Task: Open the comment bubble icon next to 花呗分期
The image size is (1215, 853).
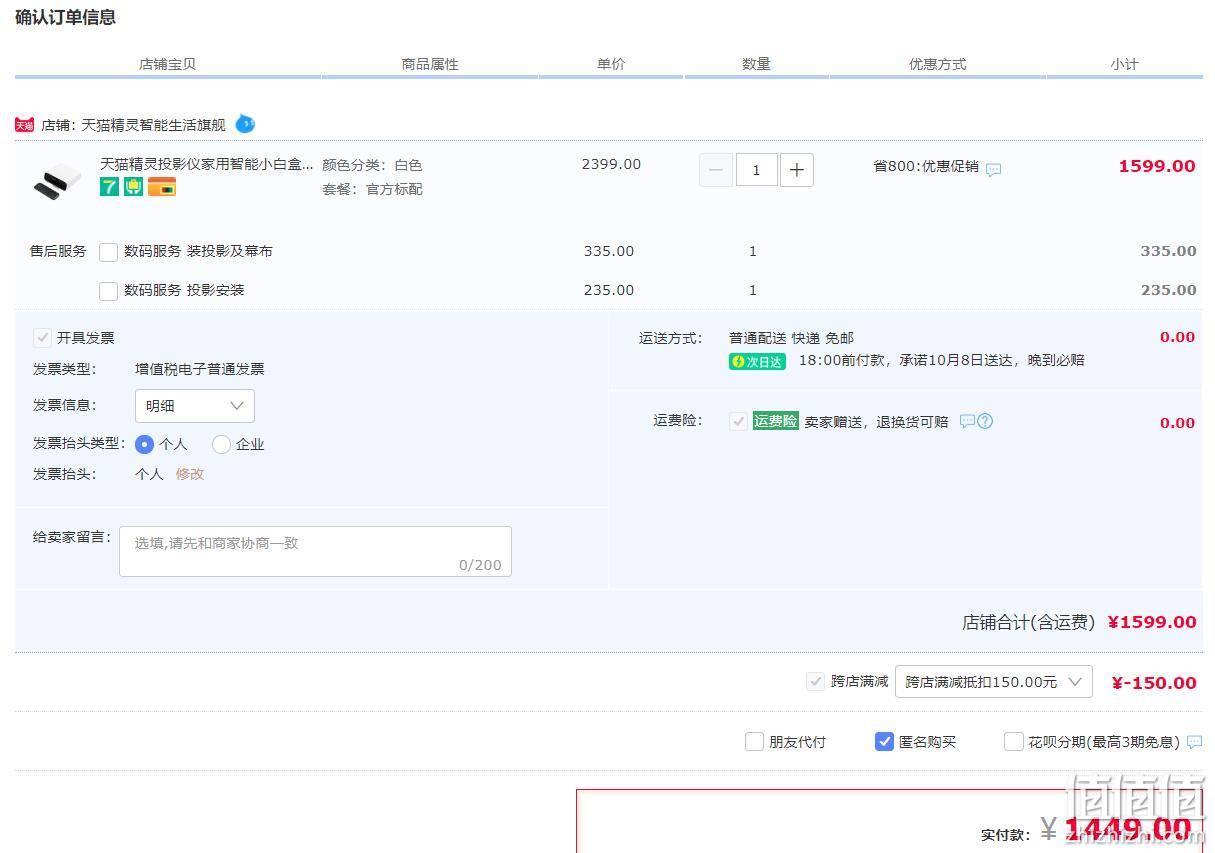Action: click(1194, 742)
